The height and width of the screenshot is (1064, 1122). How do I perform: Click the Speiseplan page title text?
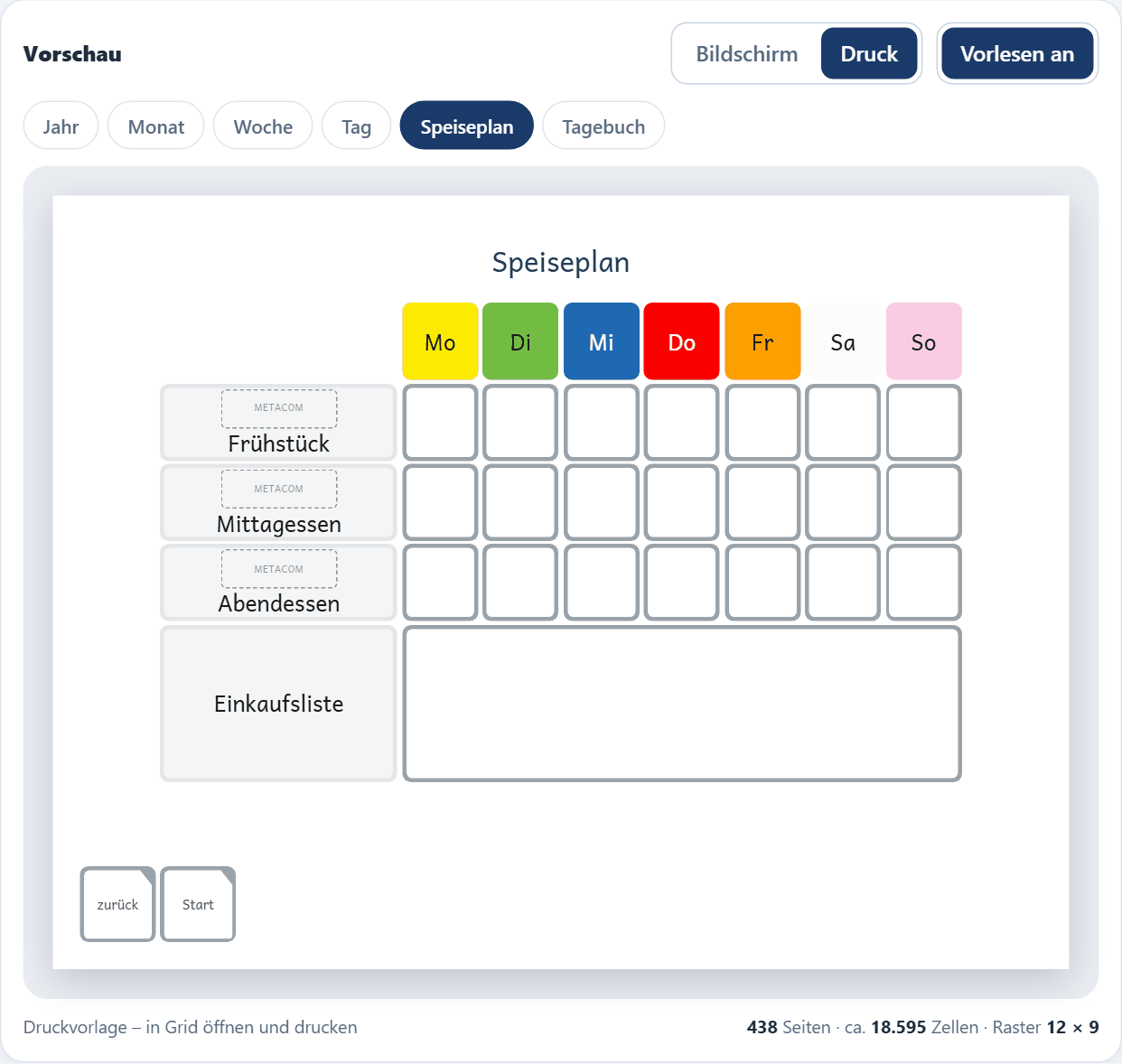pos(561,262)
